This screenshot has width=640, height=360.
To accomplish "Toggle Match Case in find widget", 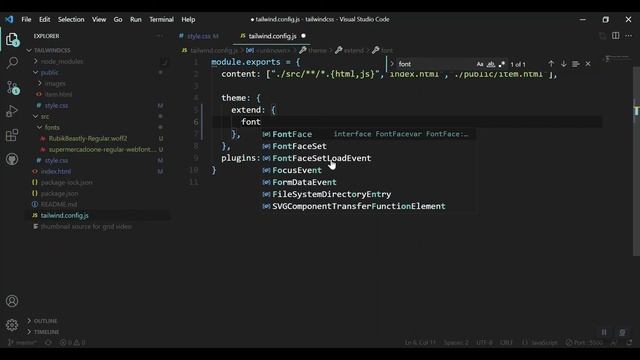I will [x=480, y=64].
